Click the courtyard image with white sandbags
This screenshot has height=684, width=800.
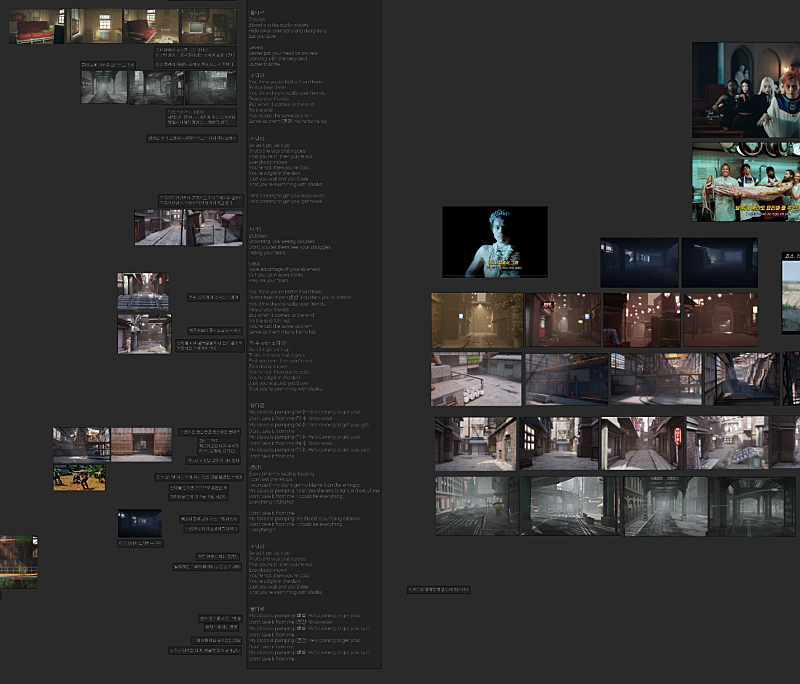click(x=476, y=379)
